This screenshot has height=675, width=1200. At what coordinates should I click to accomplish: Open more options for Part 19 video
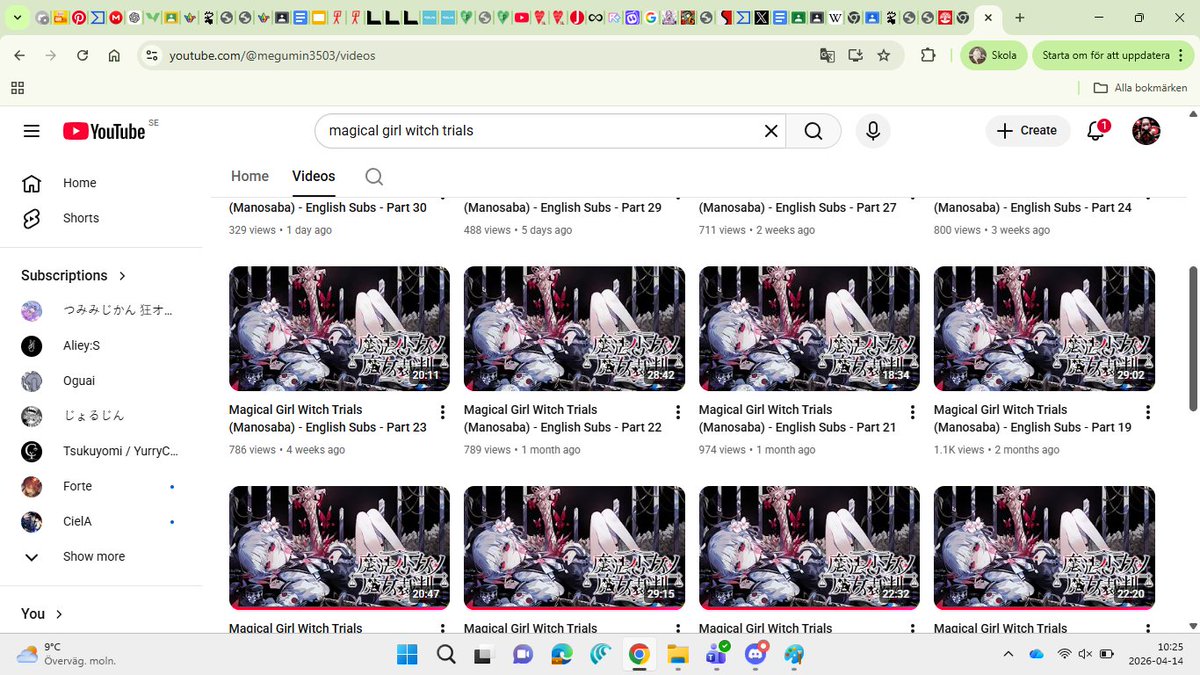pos(1148,412)
